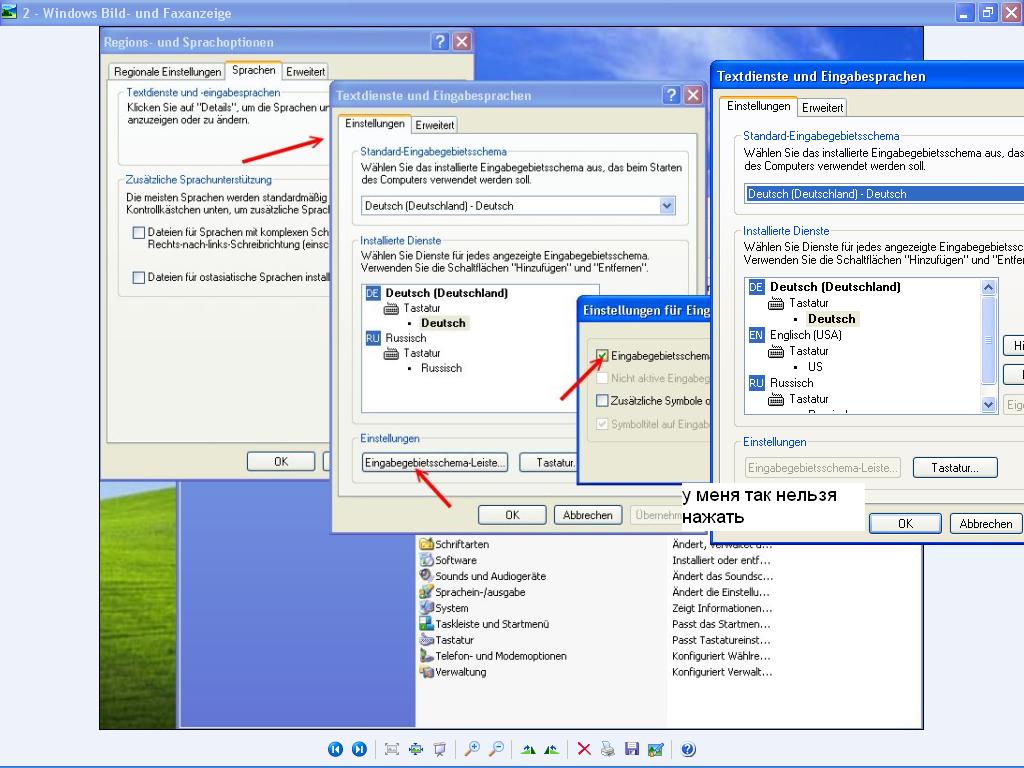Viewport: 1024px width, 768px height.
Task: Click the Best Fit toolbar icon
Action: (x=392, y=749)
